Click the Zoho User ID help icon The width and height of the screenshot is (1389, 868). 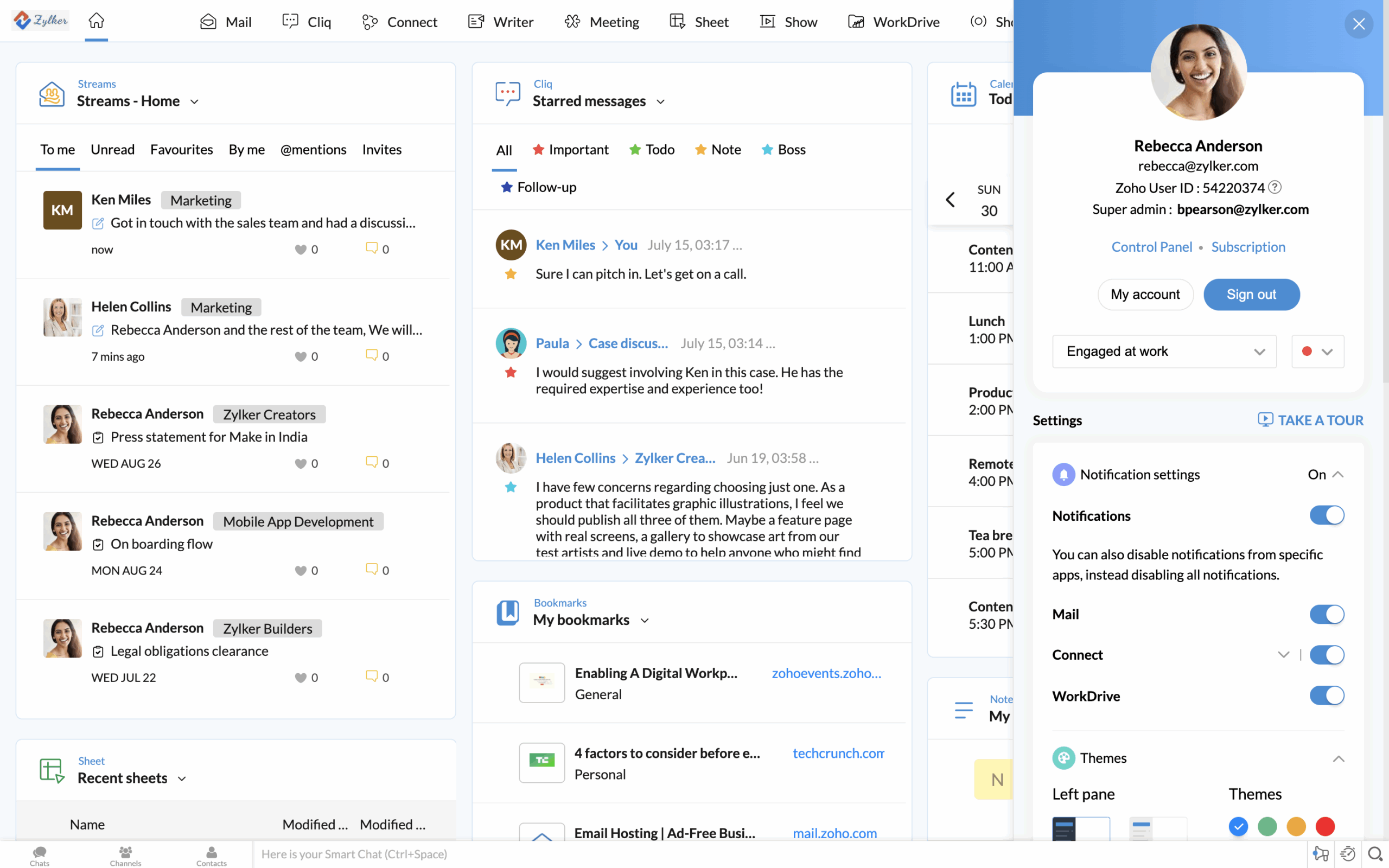tap(1275, 187)
